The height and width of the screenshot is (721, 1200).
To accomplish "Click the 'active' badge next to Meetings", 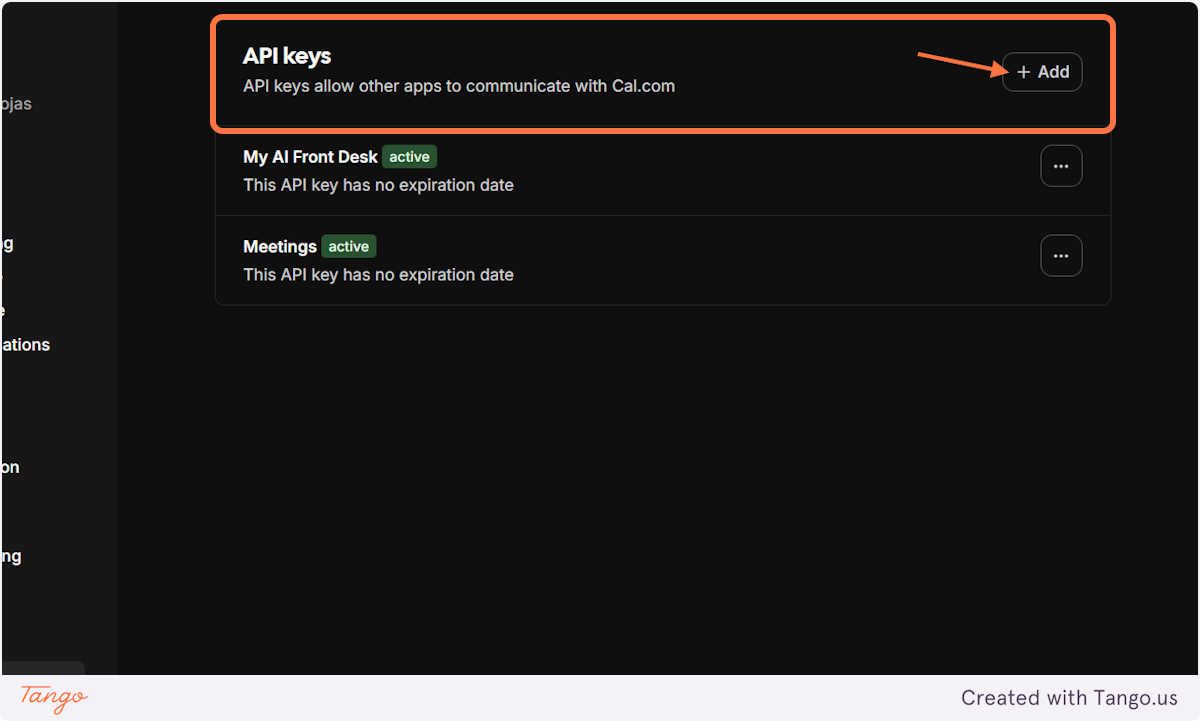I will [348, 245].
